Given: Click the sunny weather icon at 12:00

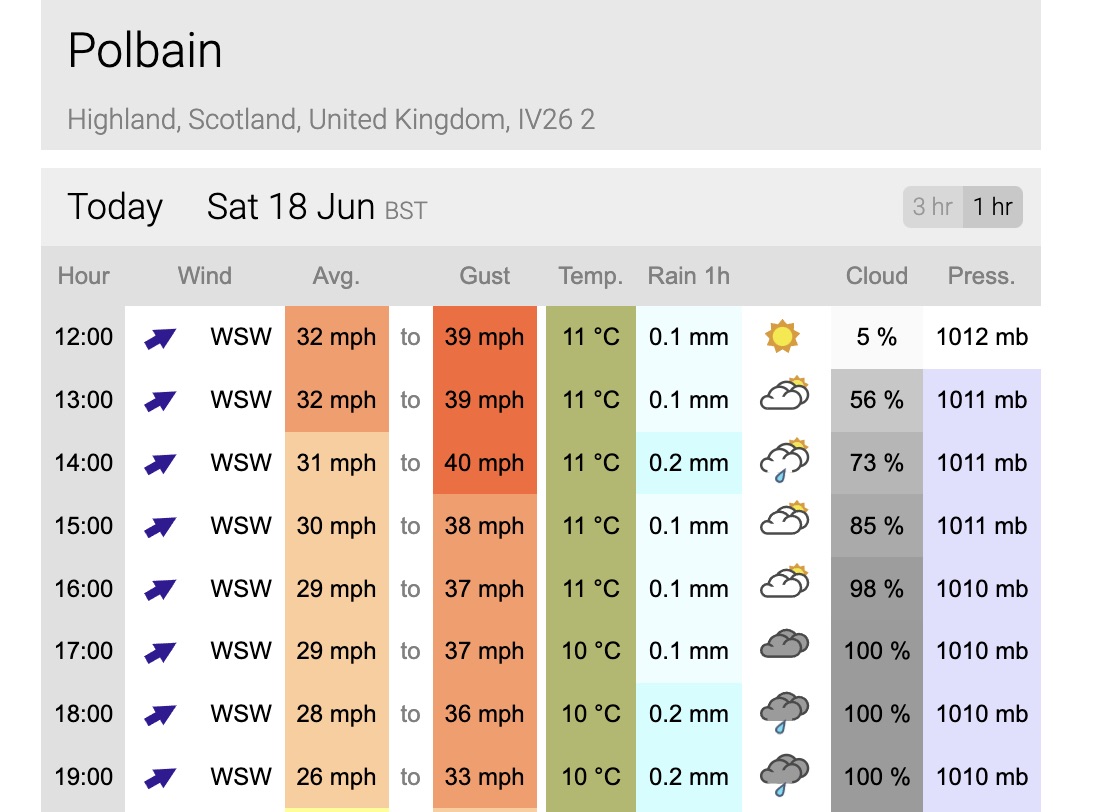Looking at the screenshot, I should (x=783, y=337).
